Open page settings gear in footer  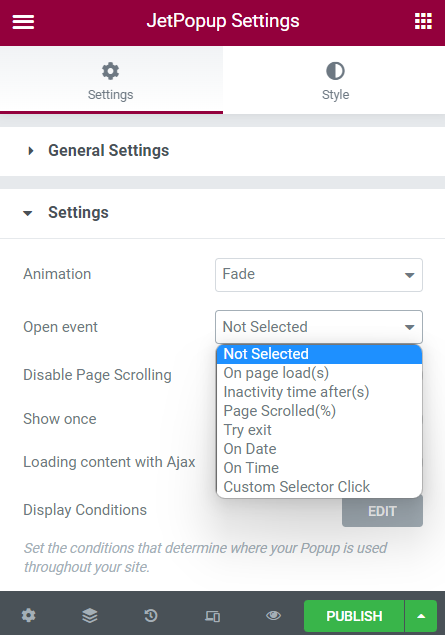29,616
